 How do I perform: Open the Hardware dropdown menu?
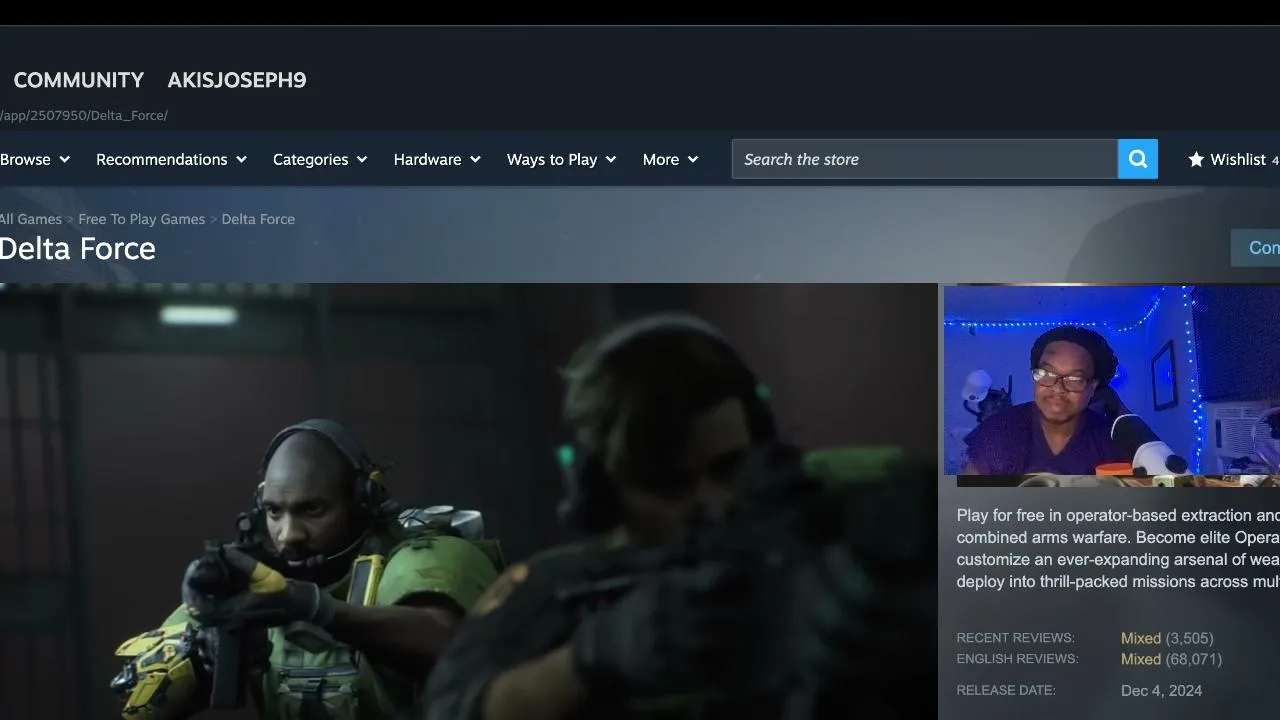pyautogui.click(x=437, y=159)
